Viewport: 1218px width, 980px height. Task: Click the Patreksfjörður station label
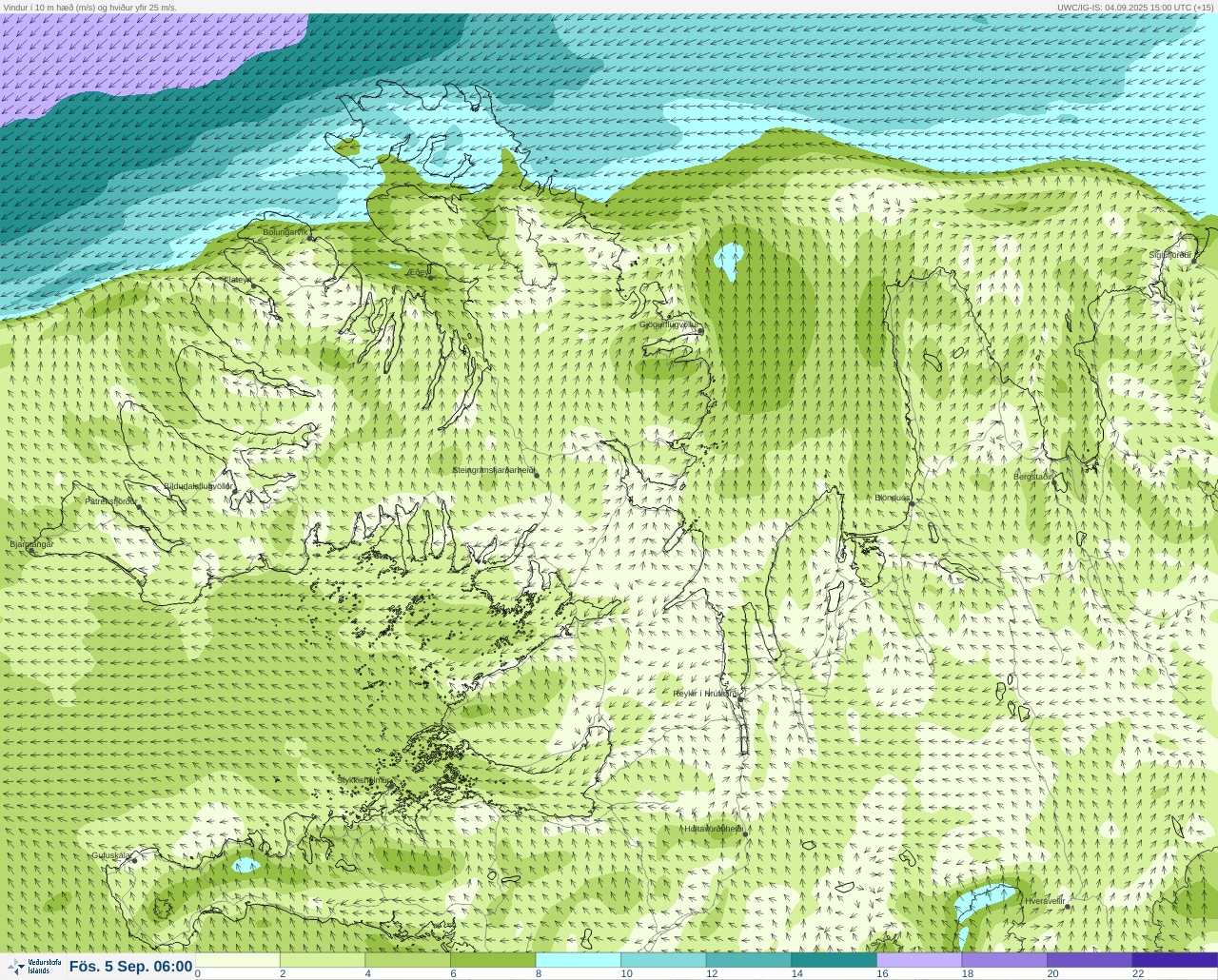pyautogui.click(x=111, y=501)
